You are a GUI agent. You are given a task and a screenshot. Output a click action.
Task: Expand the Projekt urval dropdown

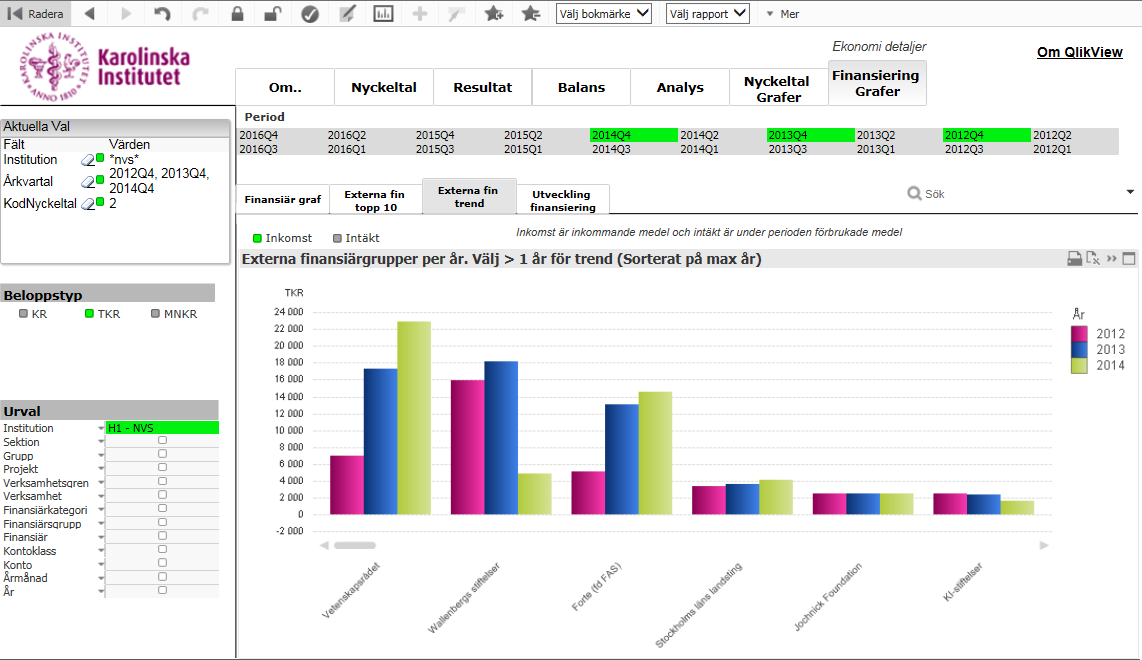click(x=101, y=469)
